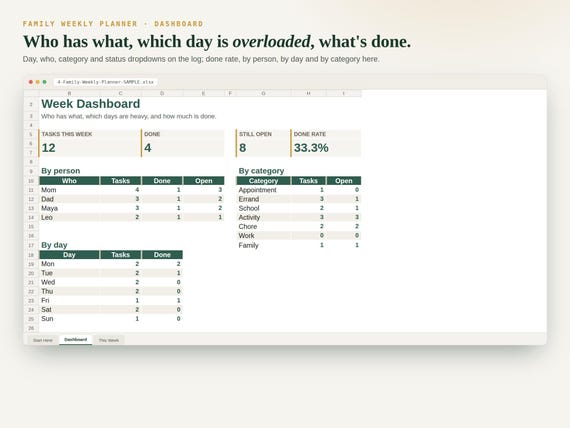Select column D header
The width and height of the screenshot is (570, 428).
pyautogui.click(x=162, y=93)
